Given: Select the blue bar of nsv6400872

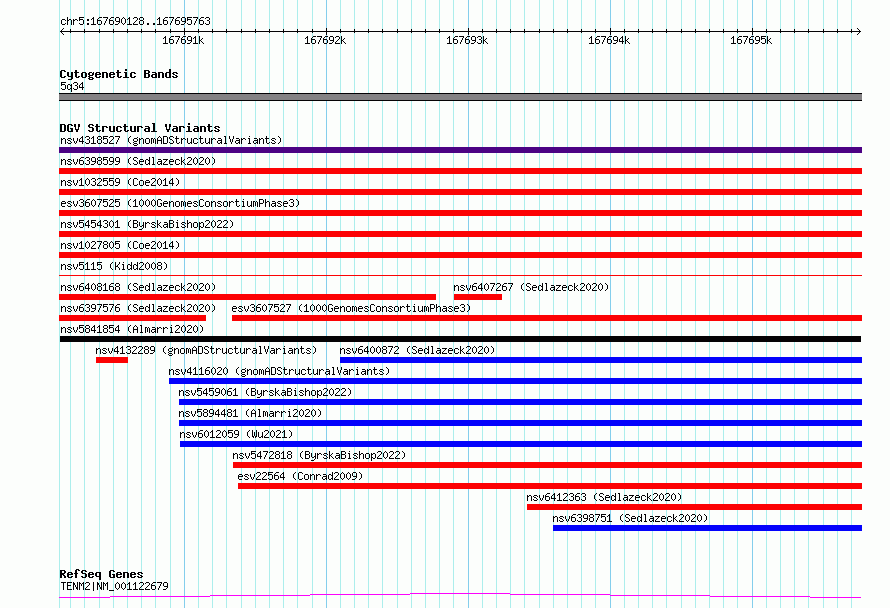Looking at the screenshot, I should 601,360.
